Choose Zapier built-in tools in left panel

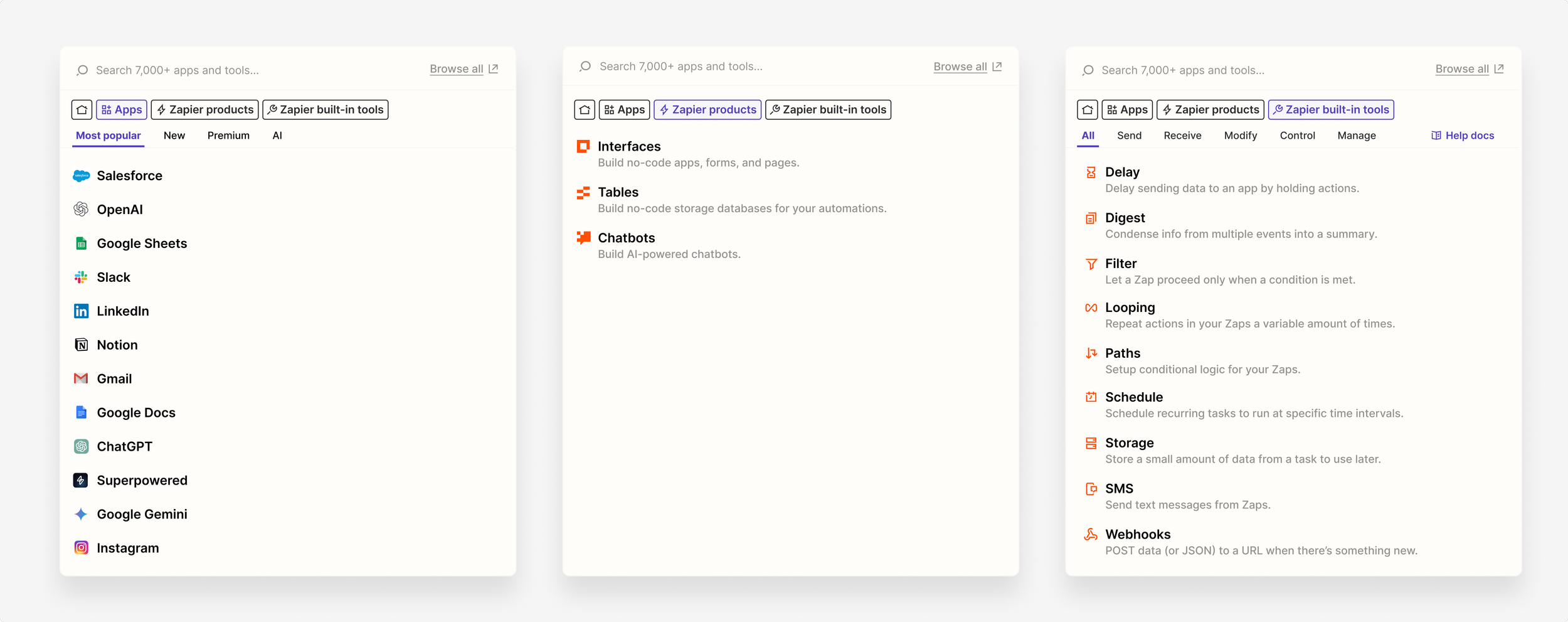(326, 110)
